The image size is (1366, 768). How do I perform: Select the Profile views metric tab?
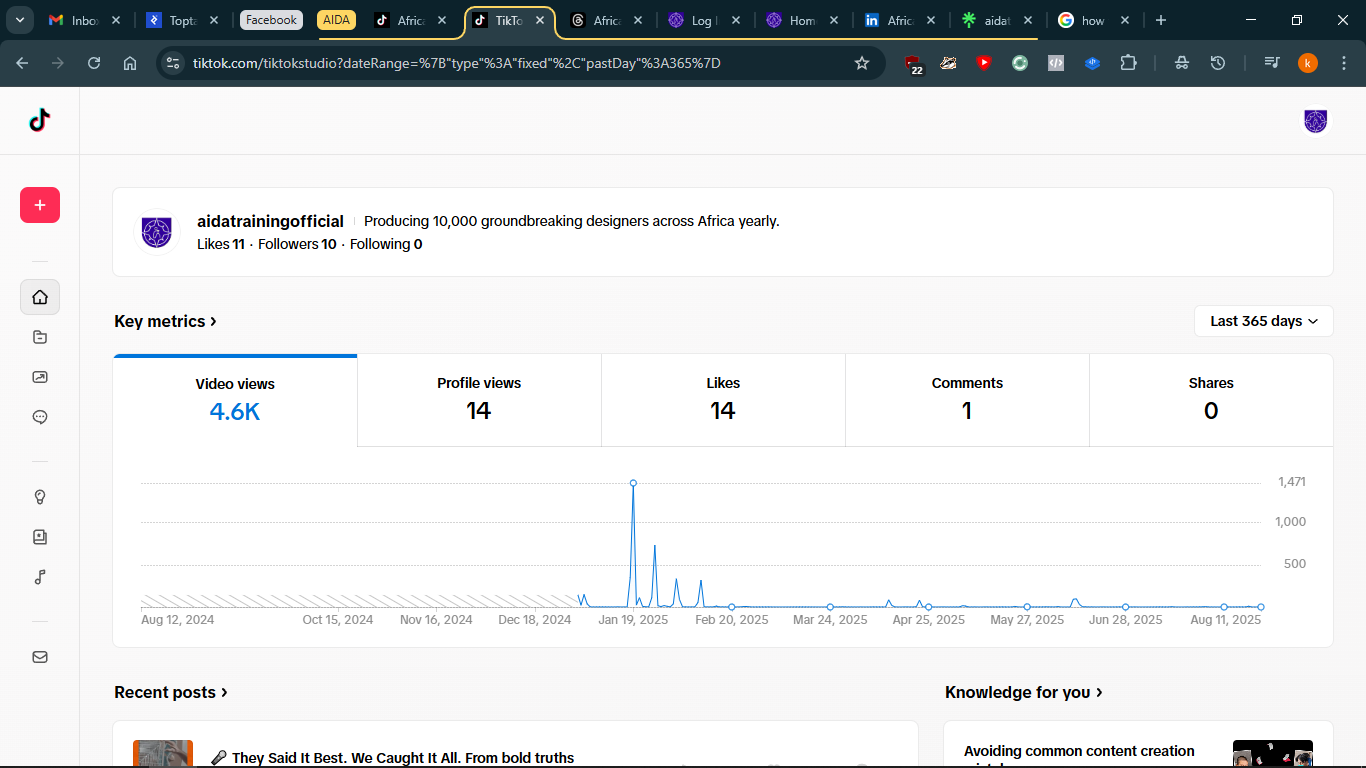tap(479, 399)
